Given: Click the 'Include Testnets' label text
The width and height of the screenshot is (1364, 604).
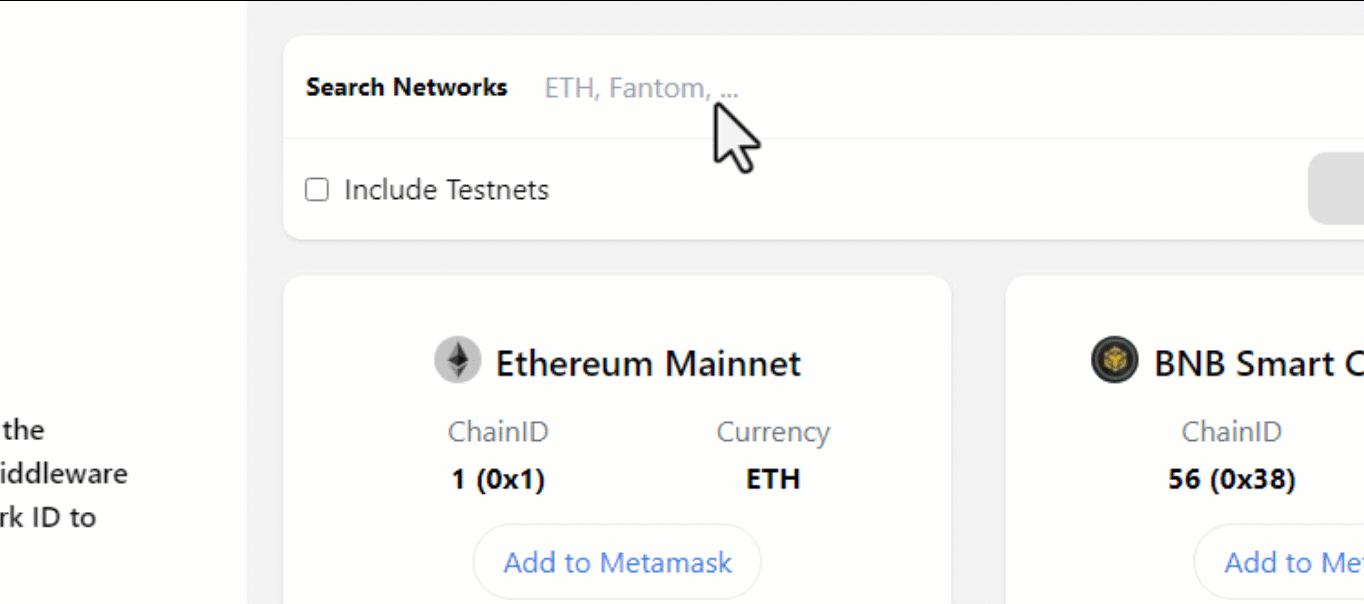Looking at the screenshot, I should point(446,190).
